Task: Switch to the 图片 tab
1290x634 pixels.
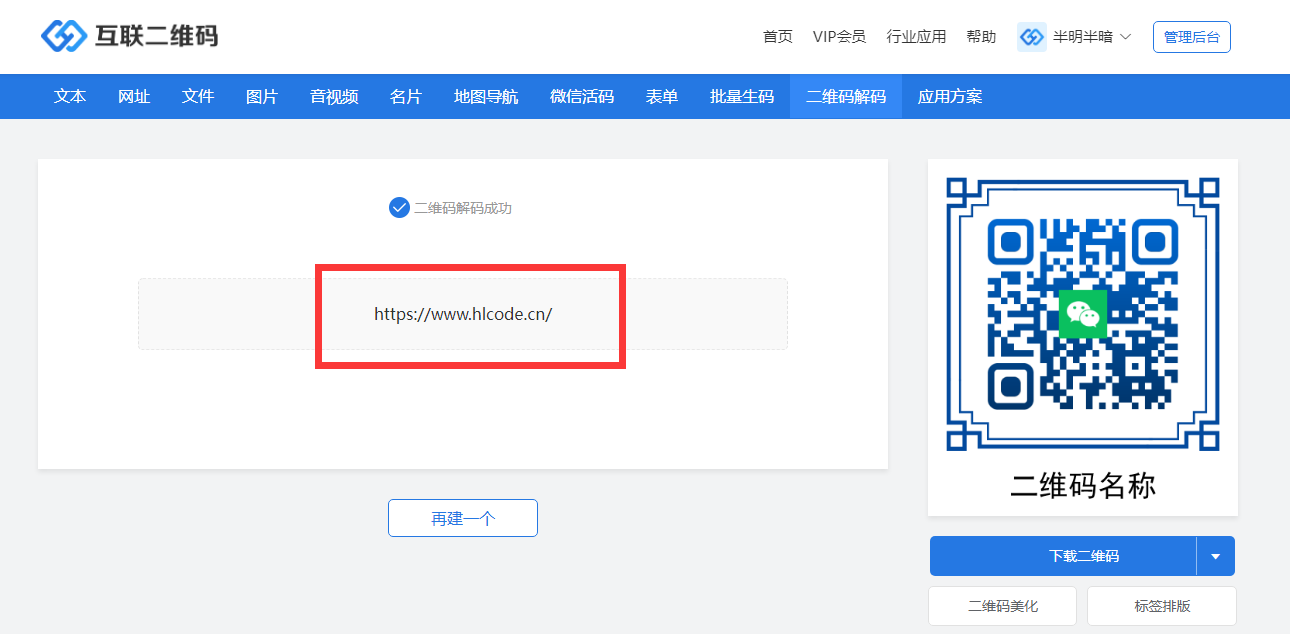Action: click(x=262, y=96)
